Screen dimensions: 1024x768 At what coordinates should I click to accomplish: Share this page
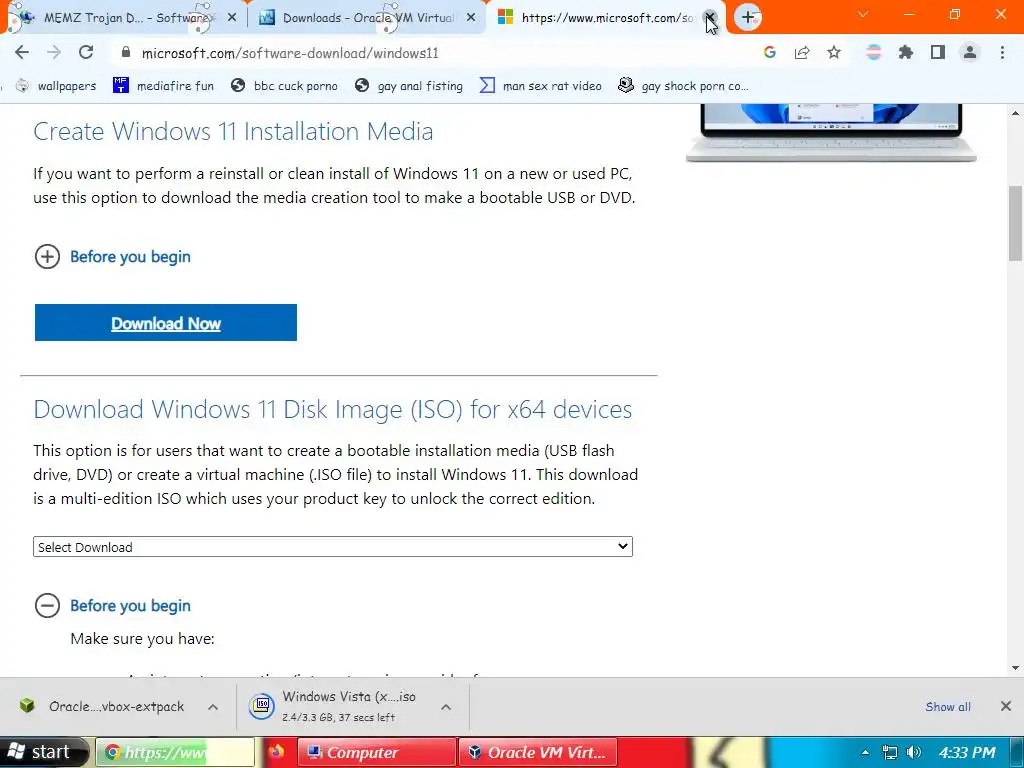pos(802,53)
